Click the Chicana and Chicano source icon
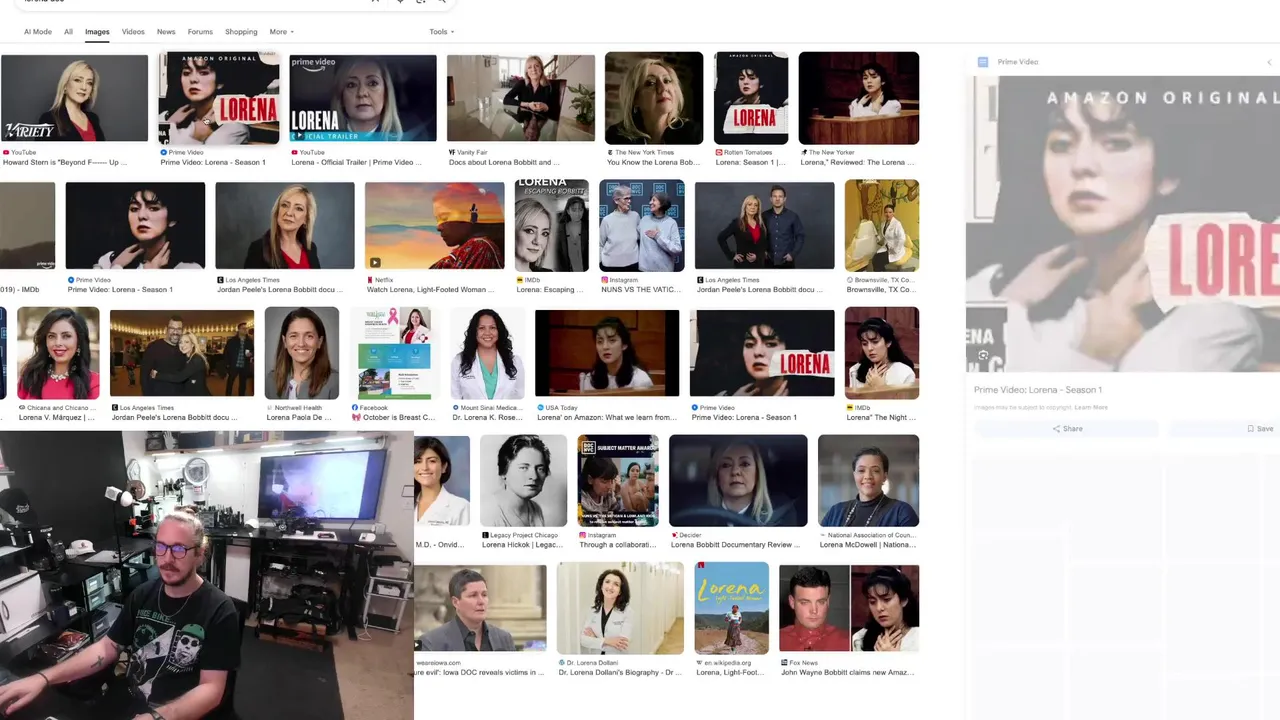The width and height of the screenshot is (1280, 720). [22, 408]
